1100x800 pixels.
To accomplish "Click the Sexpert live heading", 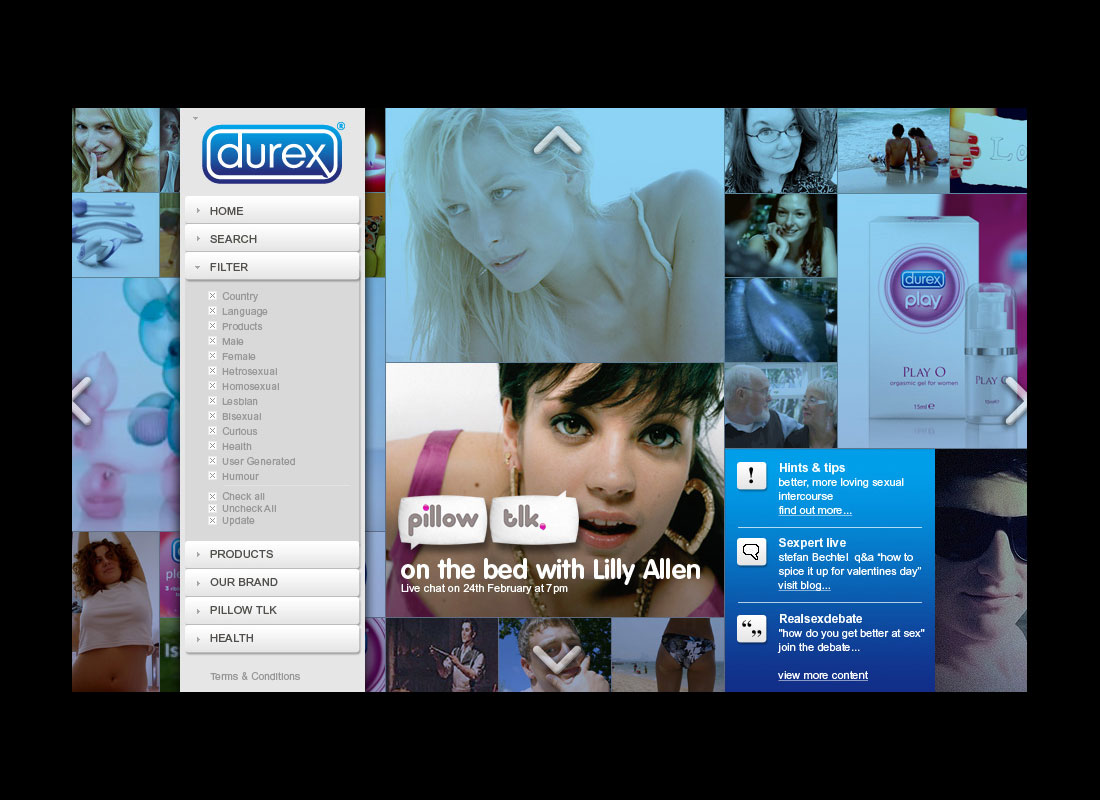I will [x=812, y=542].
